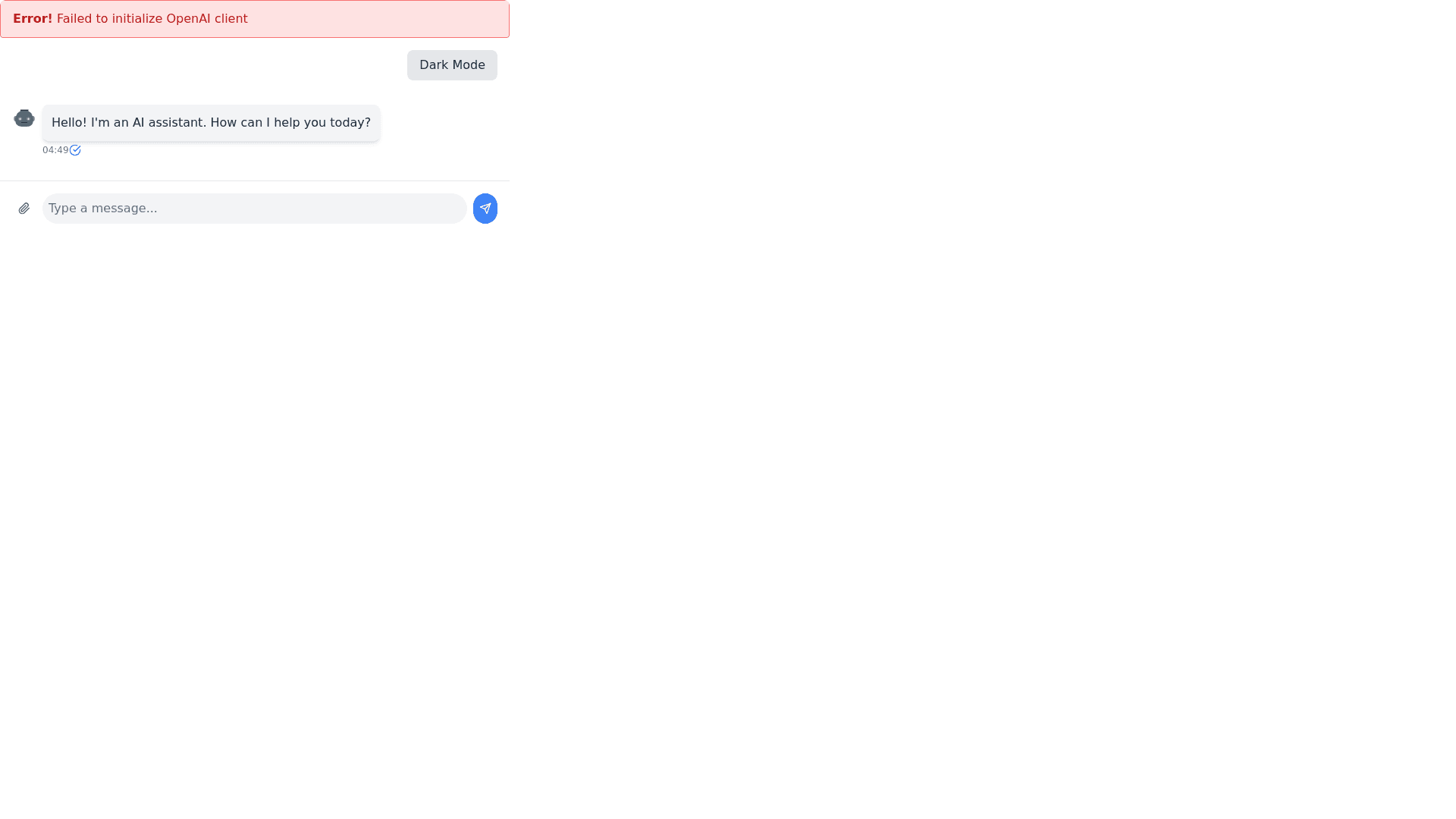1456x819 pixels.
Task: Click the read receipt checkmark icon
Action: pyautogui.click(x=75, y=150)
